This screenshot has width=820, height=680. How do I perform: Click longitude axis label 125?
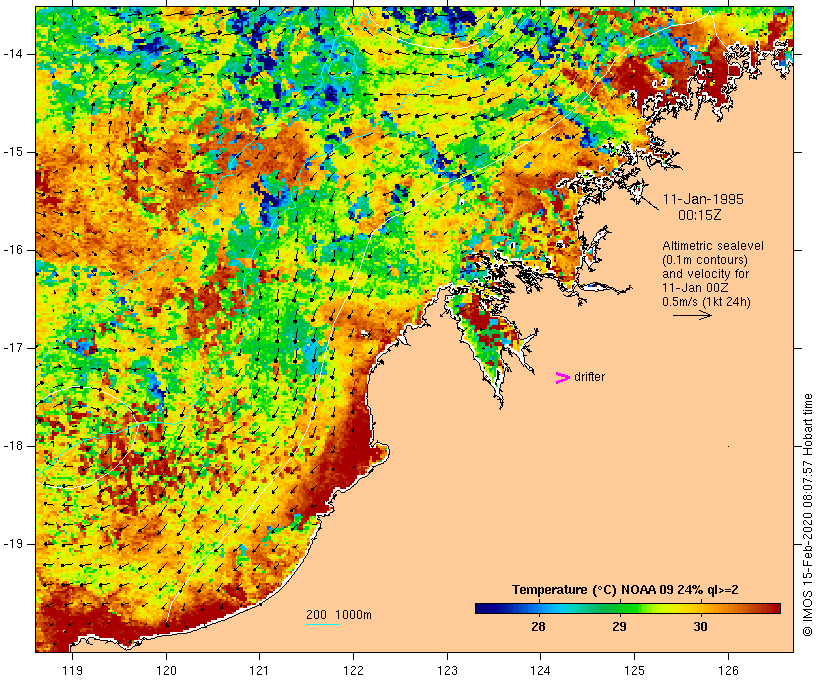tap(634, 670)
